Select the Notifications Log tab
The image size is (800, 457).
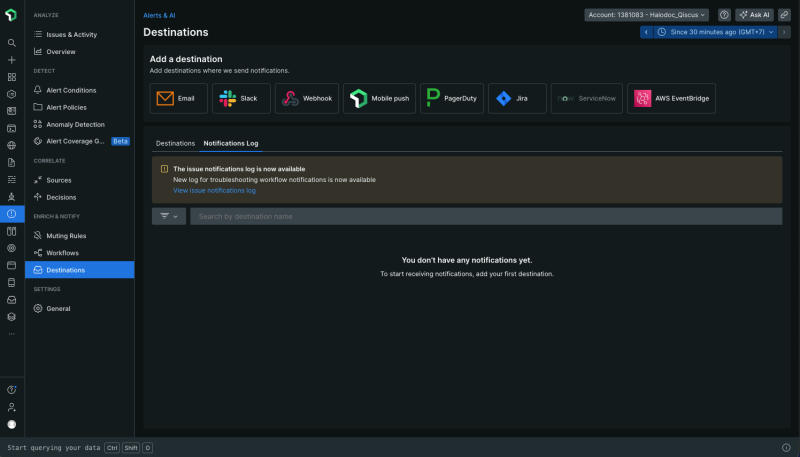pyautogui.click(x=231, y=143)
